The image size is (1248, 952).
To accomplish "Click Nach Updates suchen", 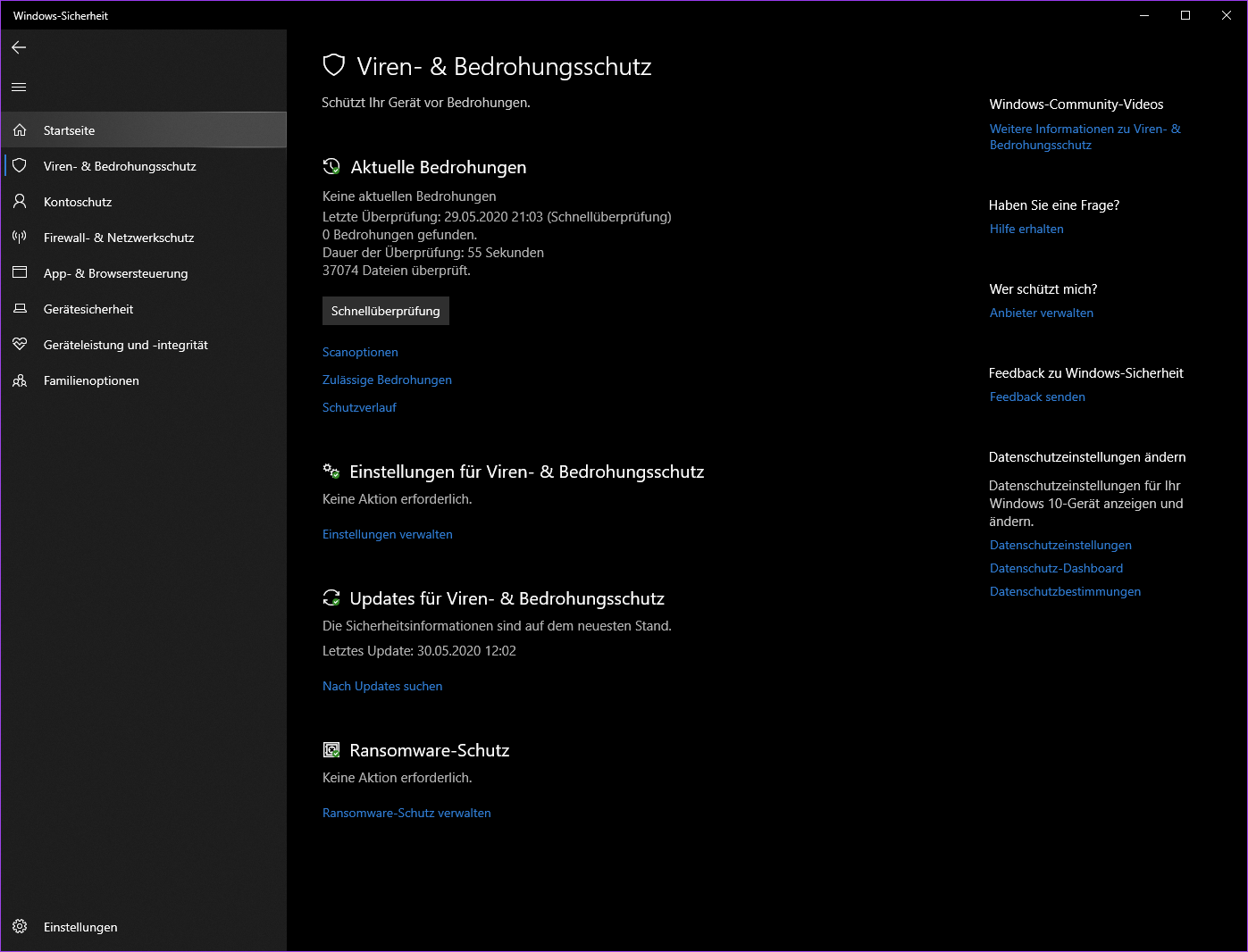I will (382, 686).
